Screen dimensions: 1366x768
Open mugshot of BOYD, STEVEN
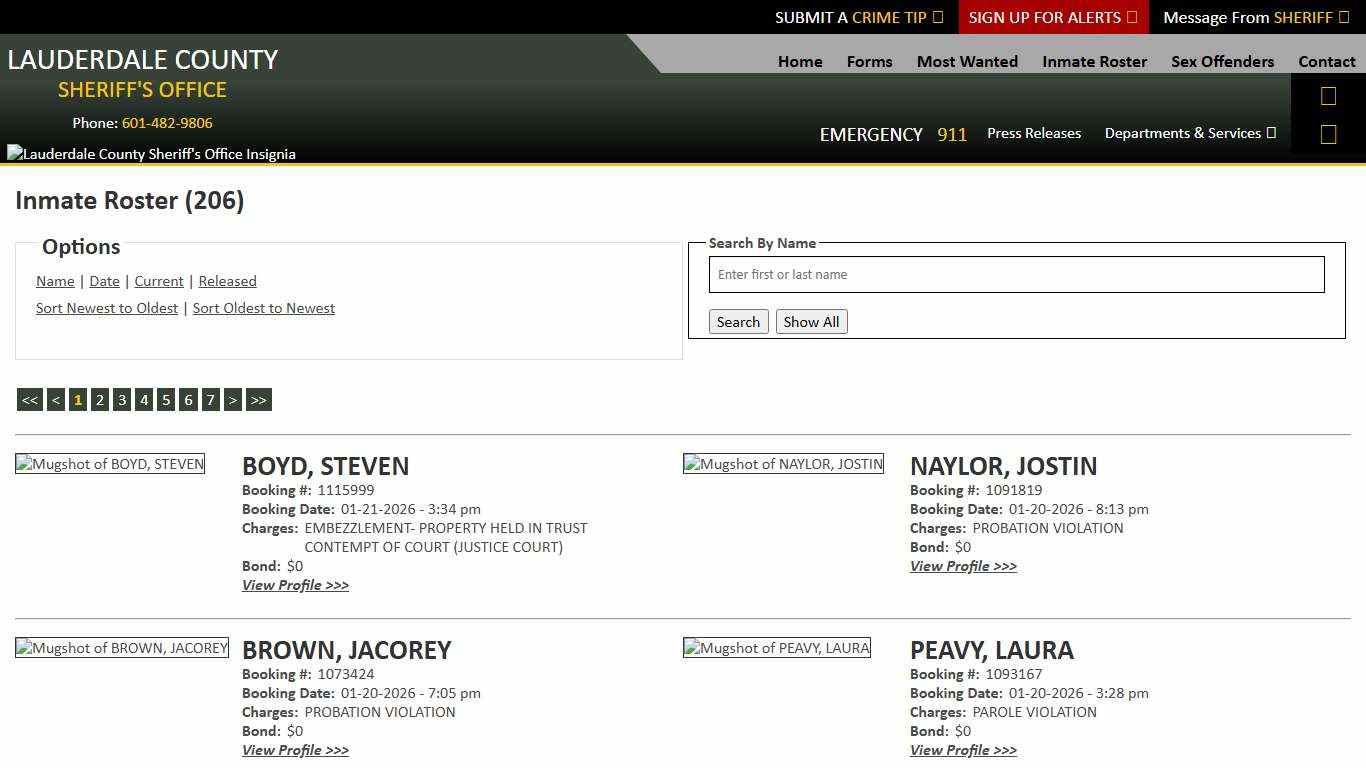pos(110,464)
